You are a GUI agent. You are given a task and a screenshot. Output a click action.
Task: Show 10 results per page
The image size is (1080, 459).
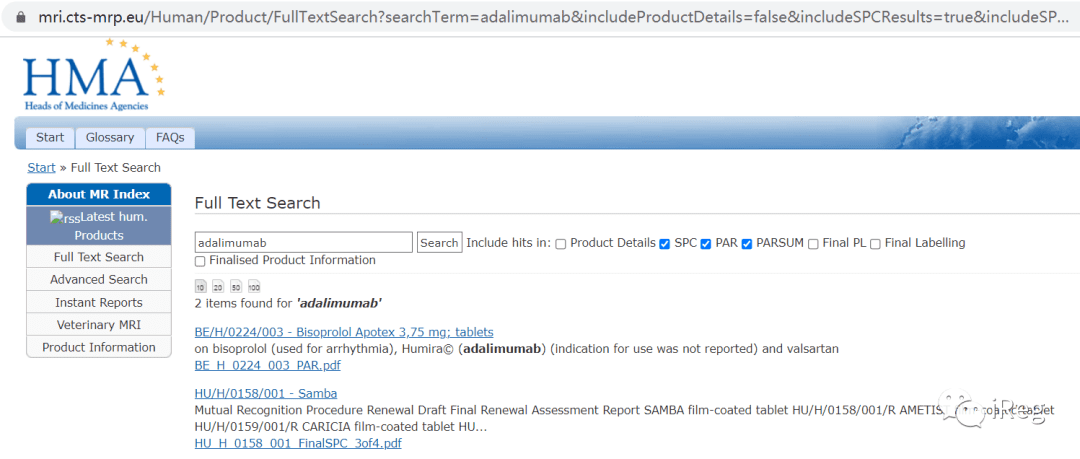(x=200, y=287)
